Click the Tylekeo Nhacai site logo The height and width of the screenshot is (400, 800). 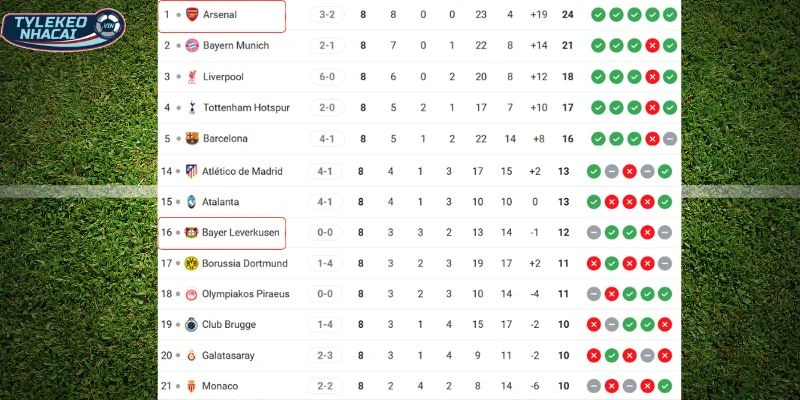pos(64,29)
